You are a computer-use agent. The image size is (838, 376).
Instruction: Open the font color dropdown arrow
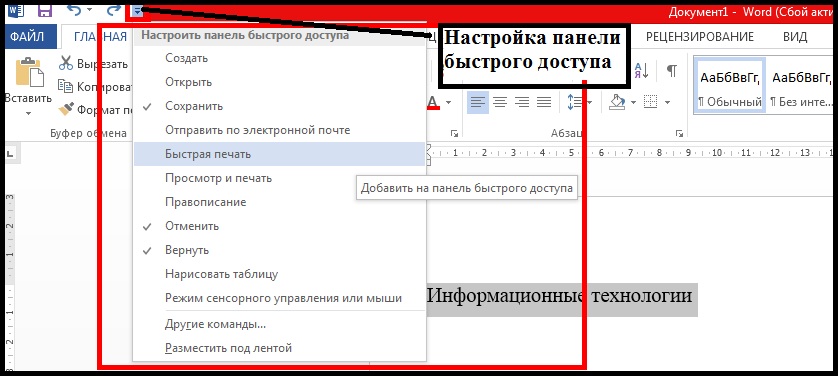click(x=448, y=102)
